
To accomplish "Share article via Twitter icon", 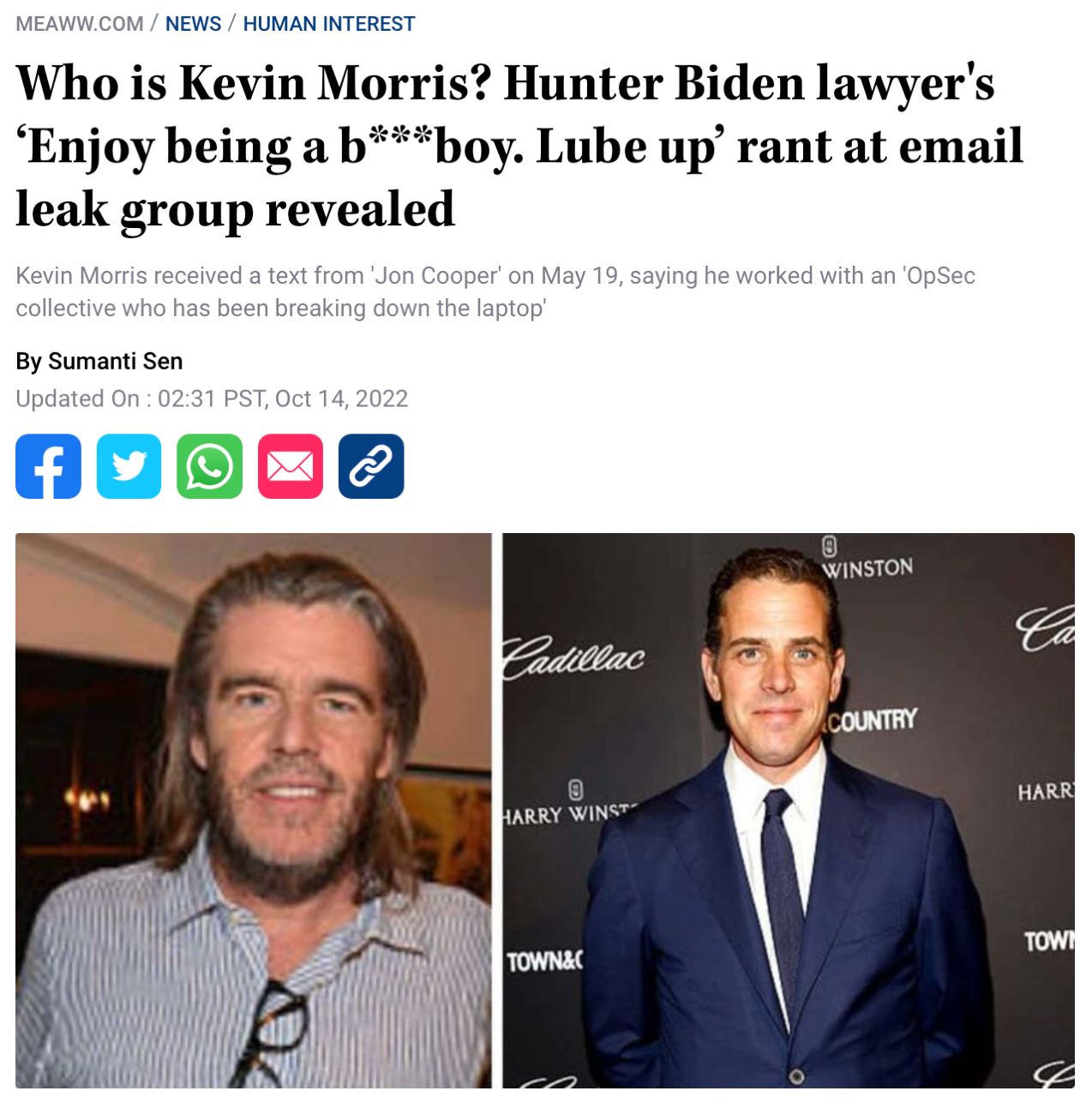I will tap(129, 466).
